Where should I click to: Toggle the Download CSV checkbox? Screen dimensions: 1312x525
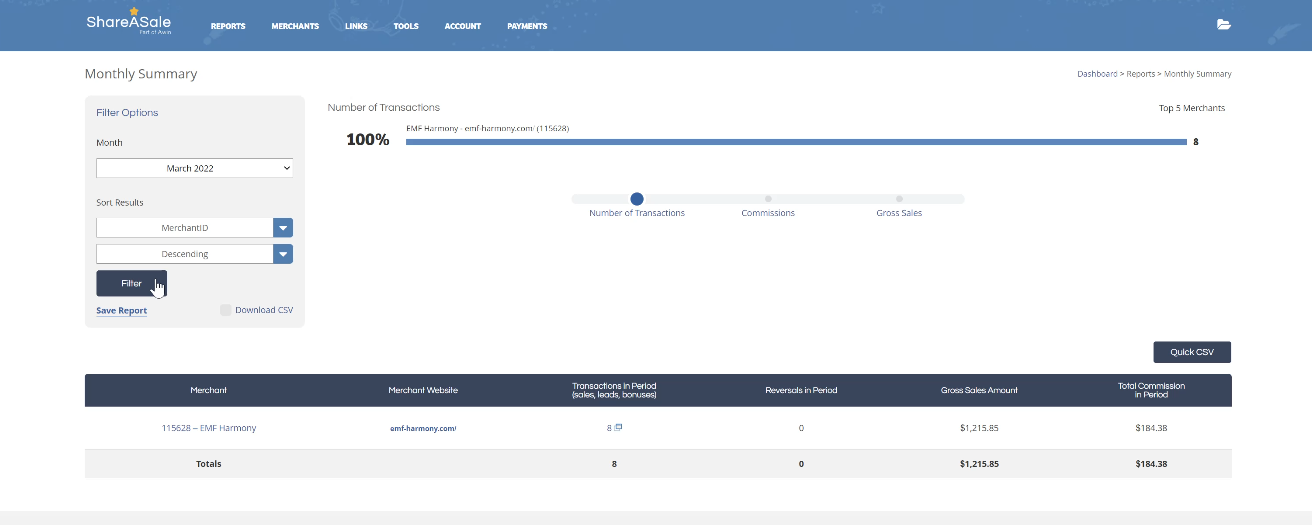[x=226, y=310]
